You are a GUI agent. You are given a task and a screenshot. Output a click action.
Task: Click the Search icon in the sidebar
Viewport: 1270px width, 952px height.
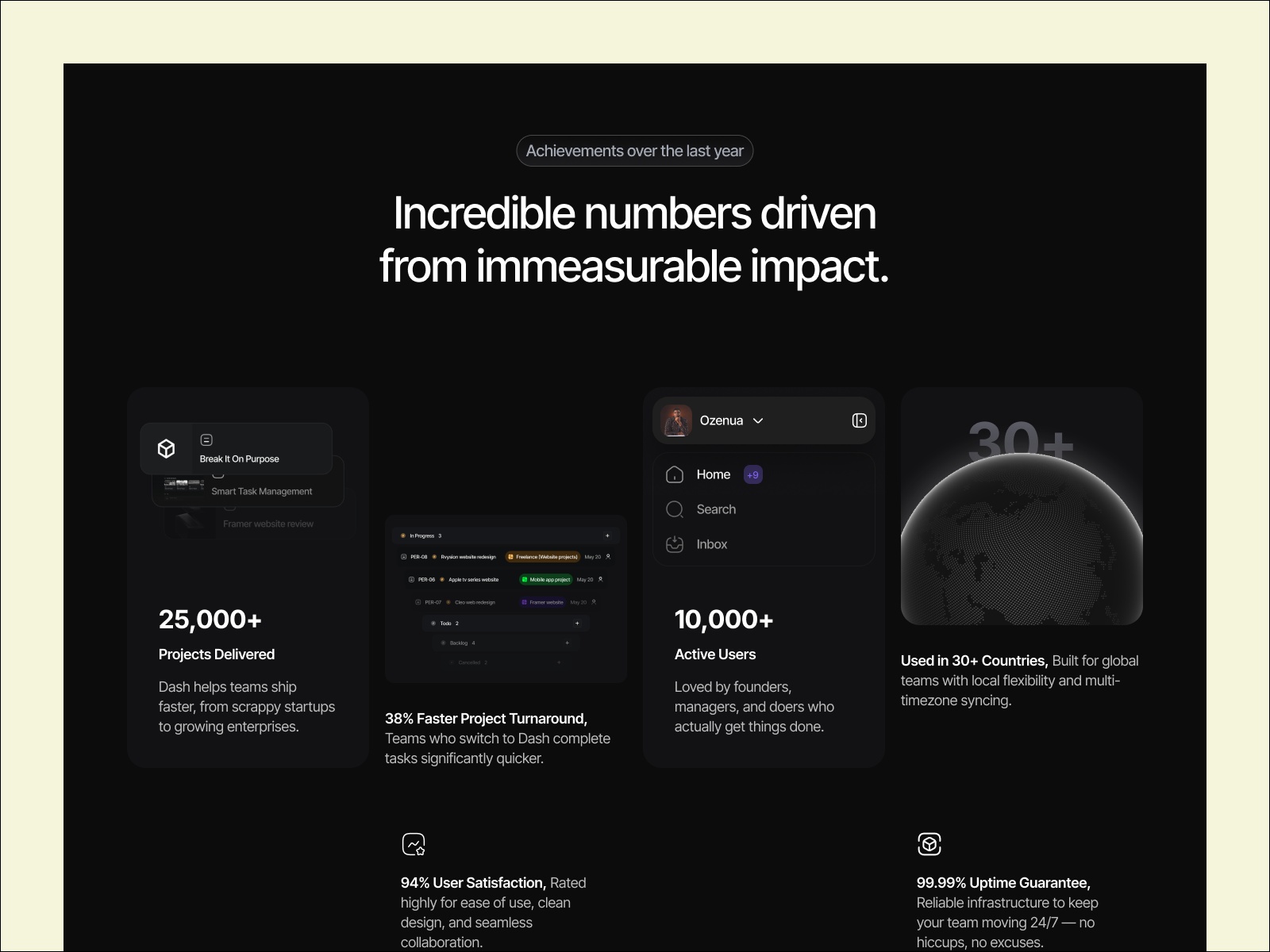coord(674,509)
